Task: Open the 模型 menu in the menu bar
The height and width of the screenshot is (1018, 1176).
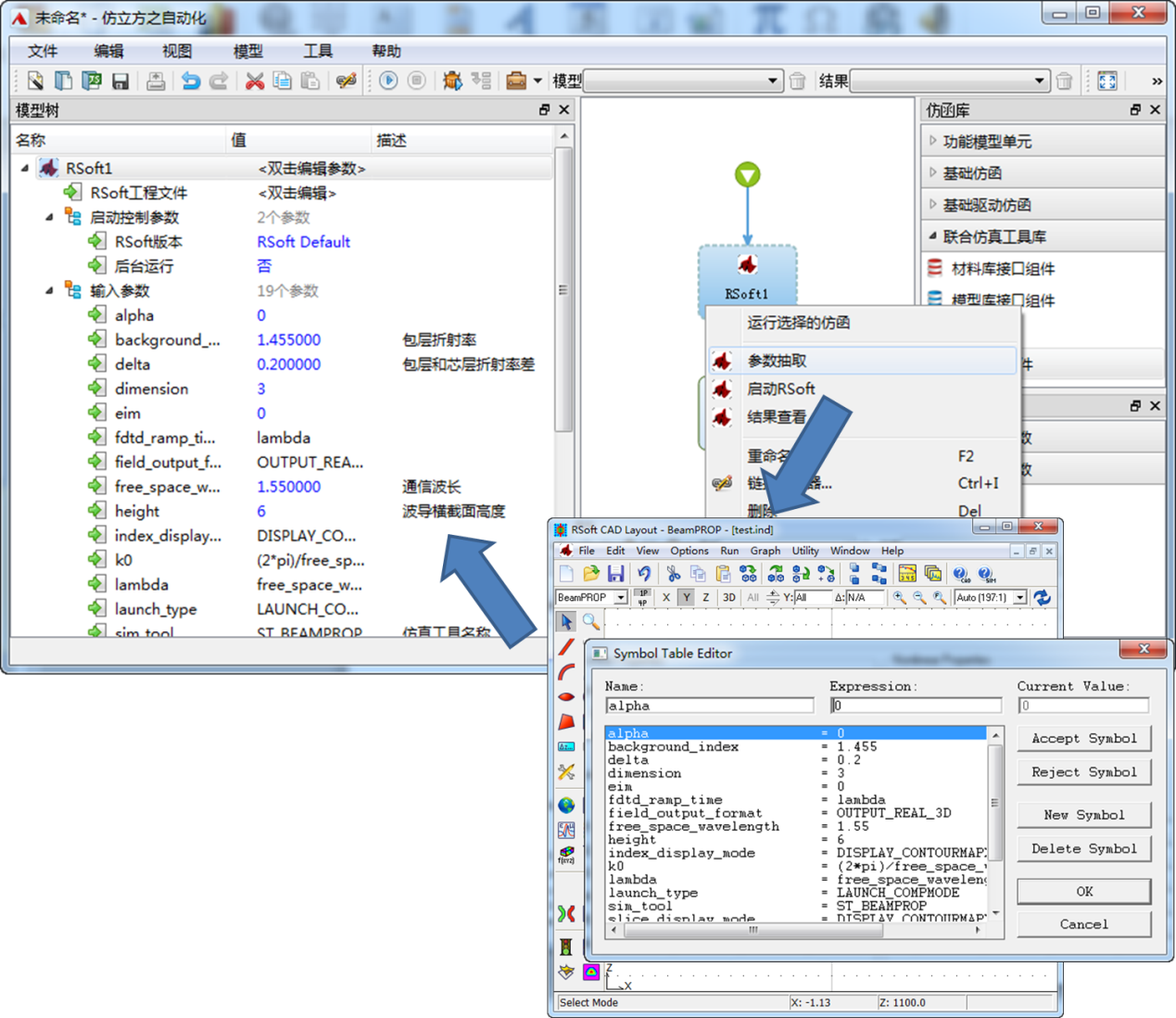Action: coord(248,51)
